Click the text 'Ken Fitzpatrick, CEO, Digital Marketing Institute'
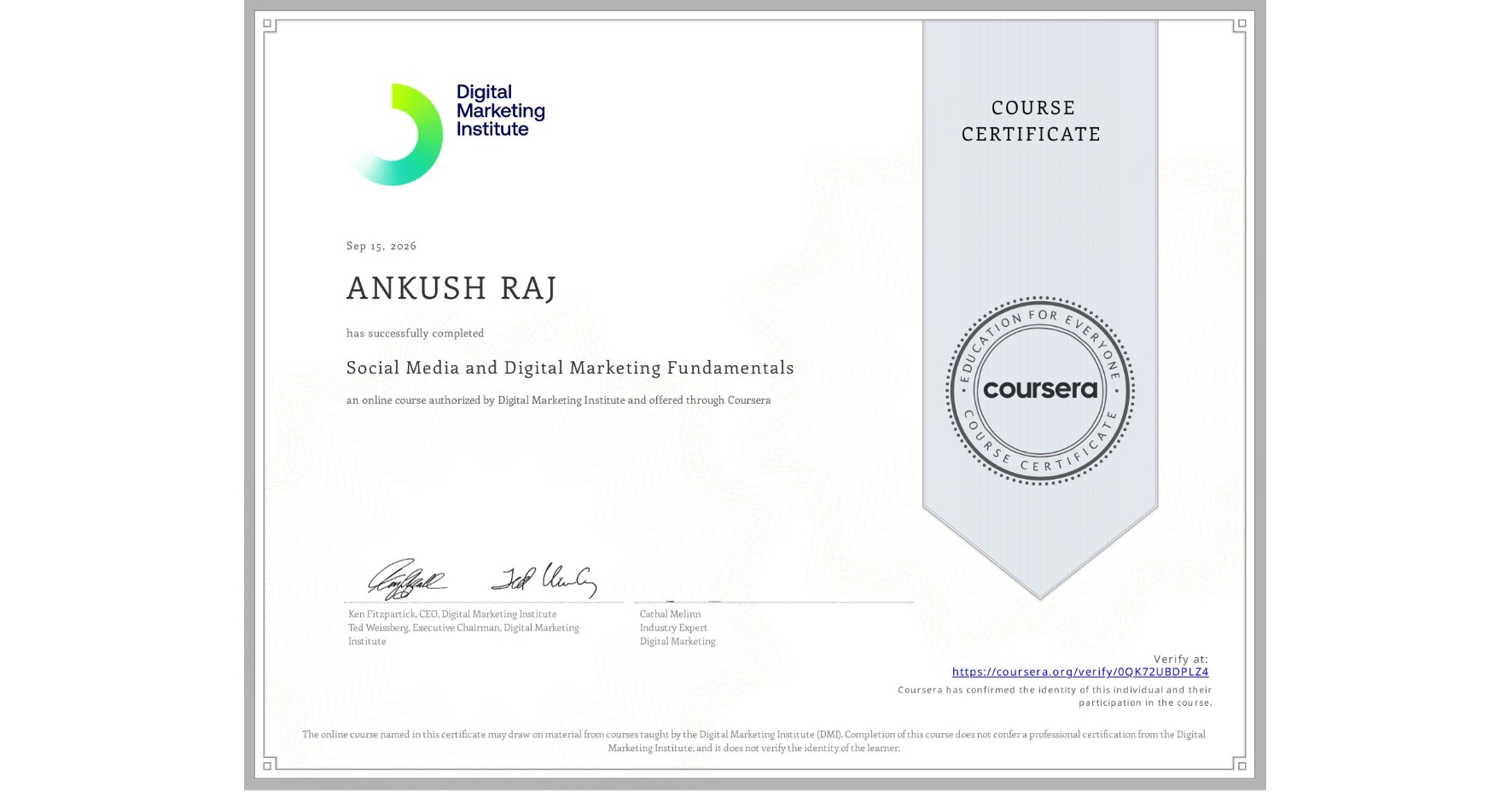The image size is (1512, 792). [x=452, y=614]
